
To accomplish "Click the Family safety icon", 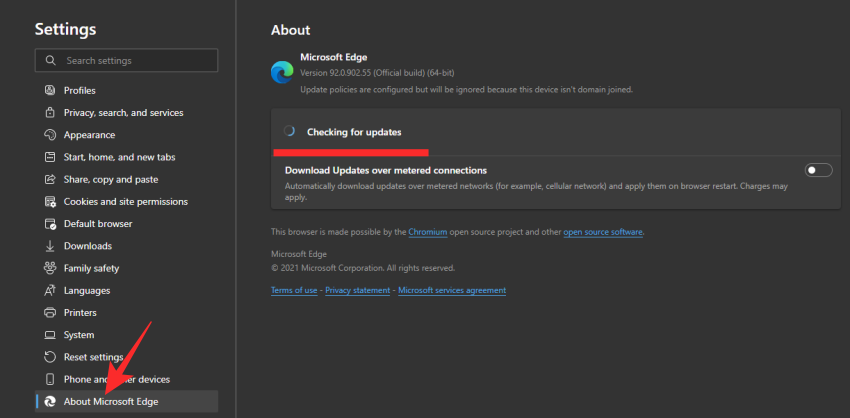I will (x=50, y=268).
